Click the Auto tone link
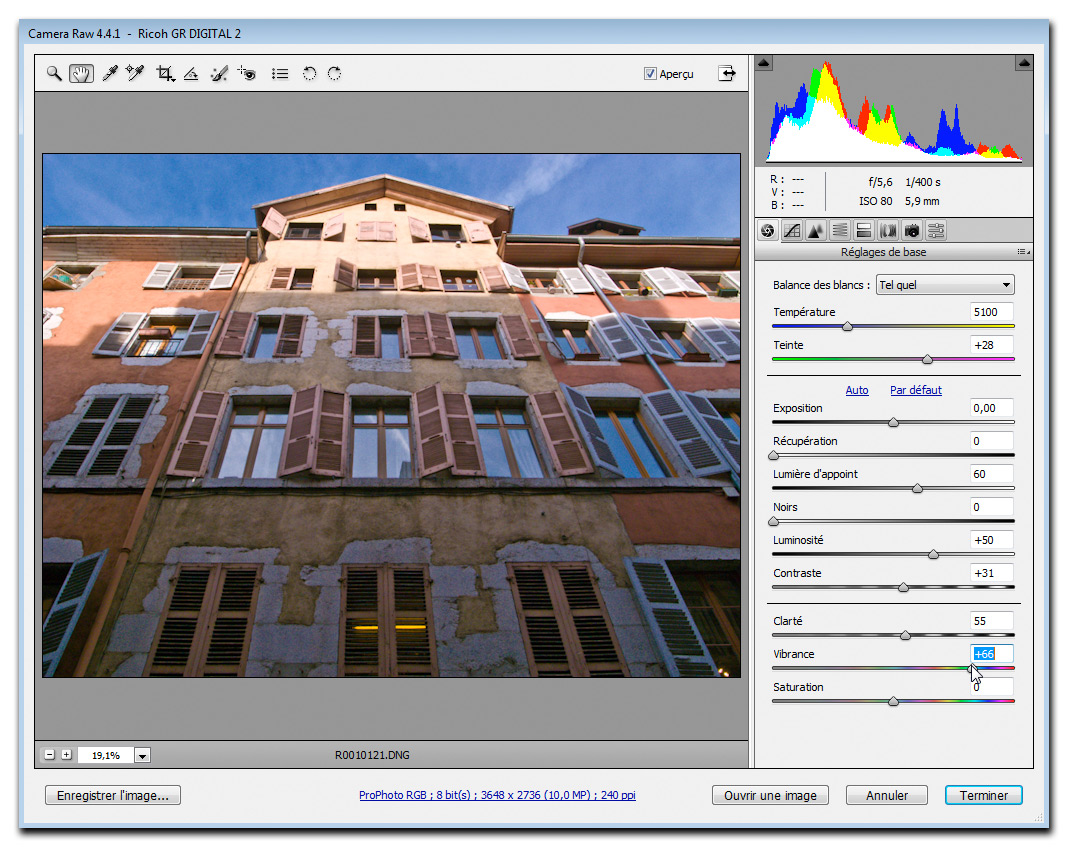 coord(857,390)
